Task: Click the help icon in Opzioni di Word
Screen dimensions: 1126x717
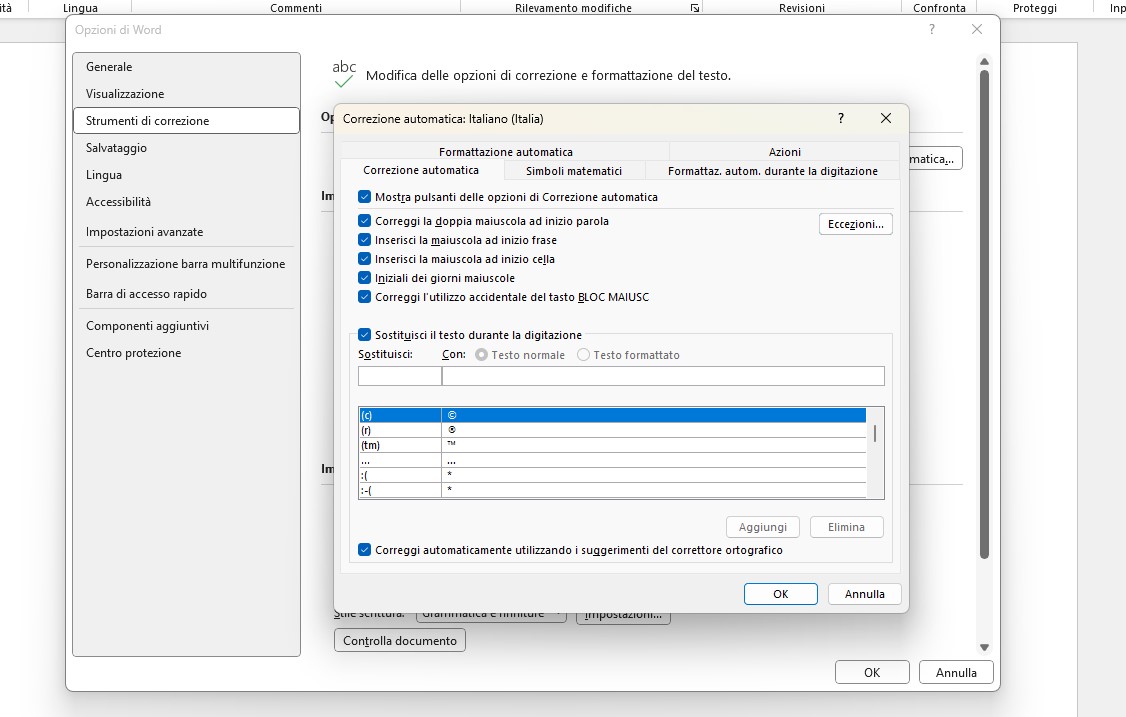Action: (x=932, y=30)
